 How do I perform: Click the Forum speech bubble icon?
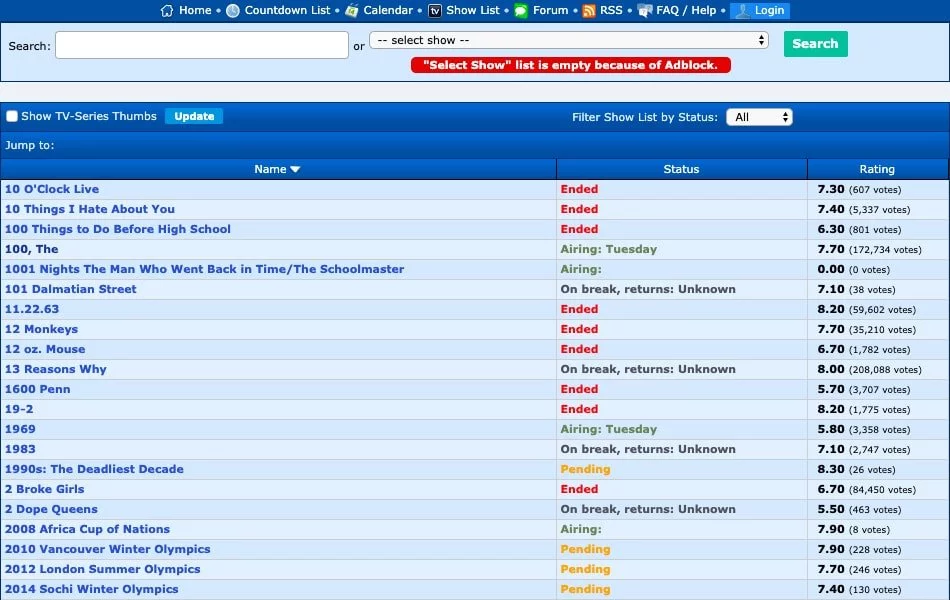tap(521, 11)
